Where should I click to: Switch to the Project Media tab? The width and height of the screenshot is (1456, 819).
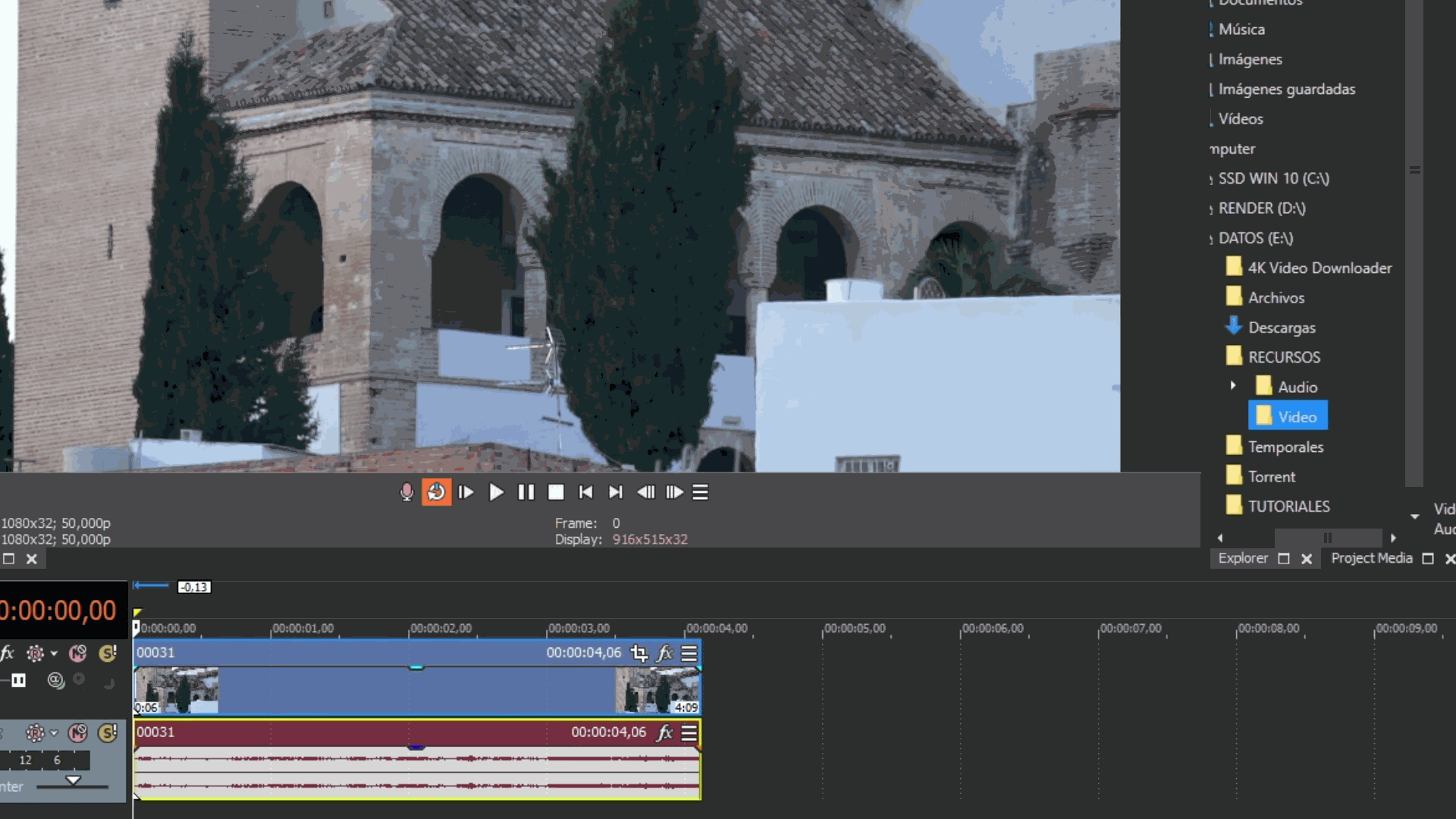(x=1371, y=558)
